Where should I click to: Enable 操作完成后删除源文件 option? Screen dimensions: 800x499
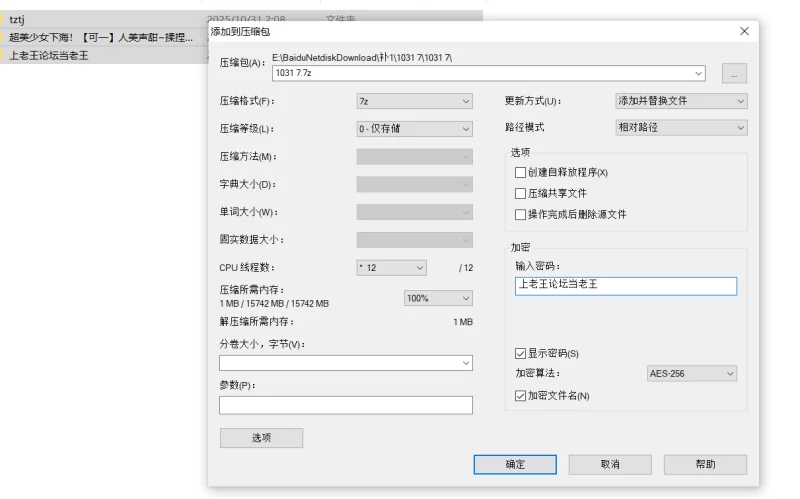520,214
